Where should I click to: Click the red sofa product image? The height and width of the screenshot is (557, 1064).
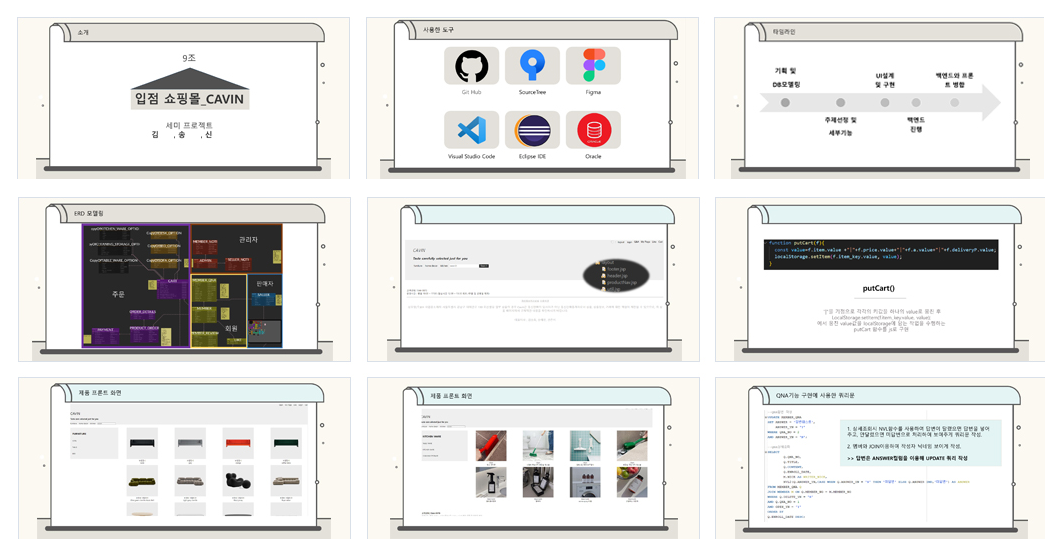238,443
